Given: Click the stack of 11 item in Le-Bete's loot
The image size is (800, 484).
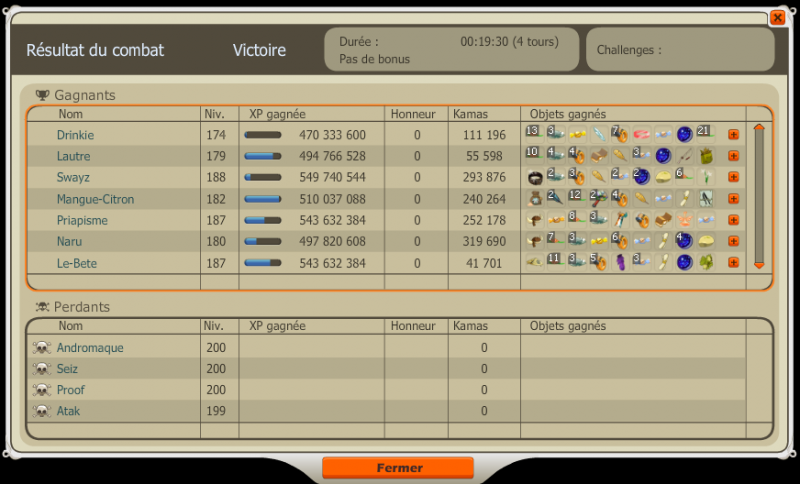Looking at the screenshot, I should coord(556,263).
